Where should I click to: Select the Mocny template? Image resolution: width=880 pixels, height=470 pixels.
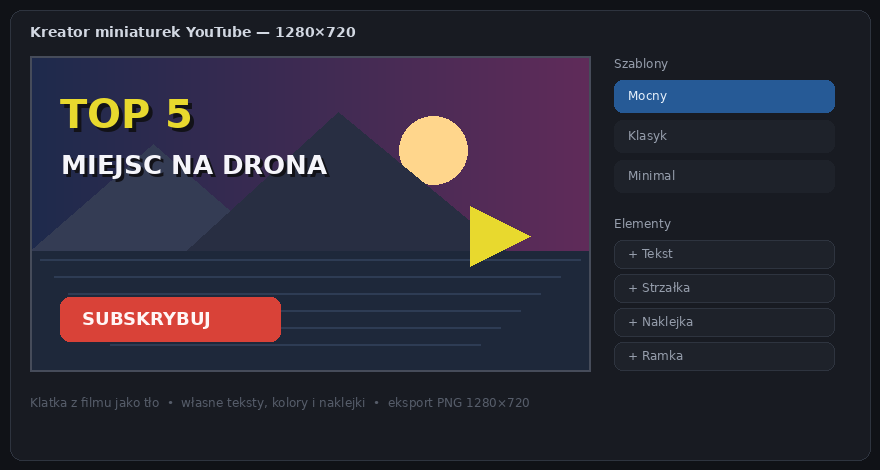[724, 96]
